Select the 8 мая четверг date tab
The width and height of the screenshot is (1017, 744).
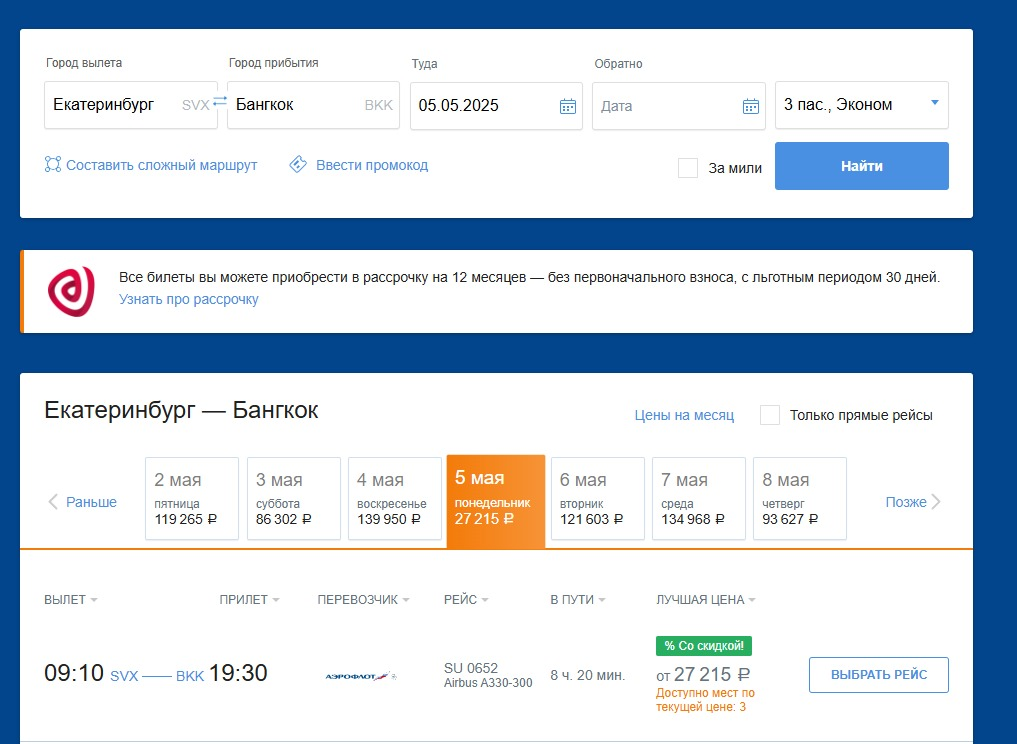800,498
